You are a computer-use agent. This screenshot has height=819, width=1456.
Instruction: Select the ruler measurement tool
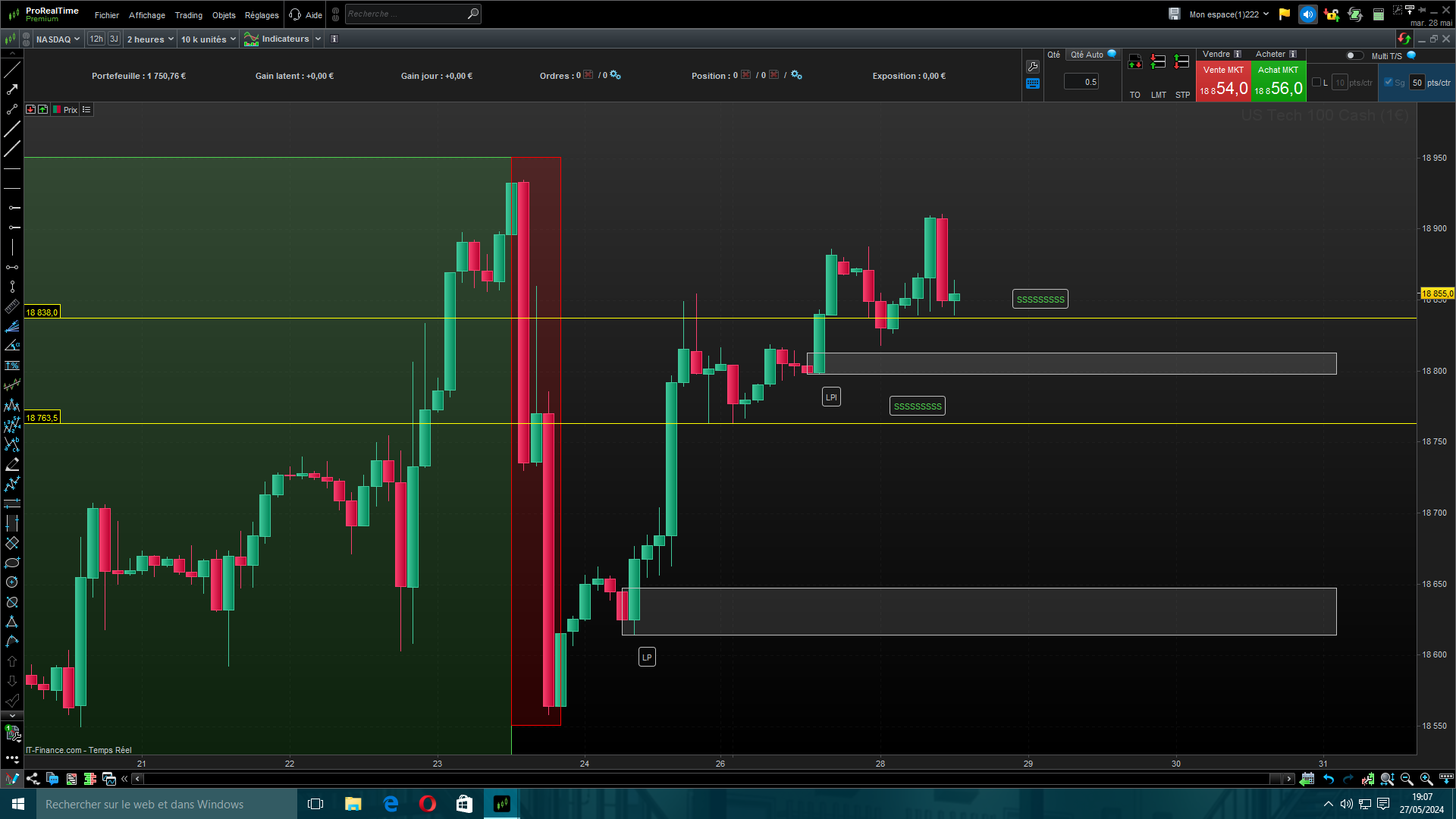point(12,306)
